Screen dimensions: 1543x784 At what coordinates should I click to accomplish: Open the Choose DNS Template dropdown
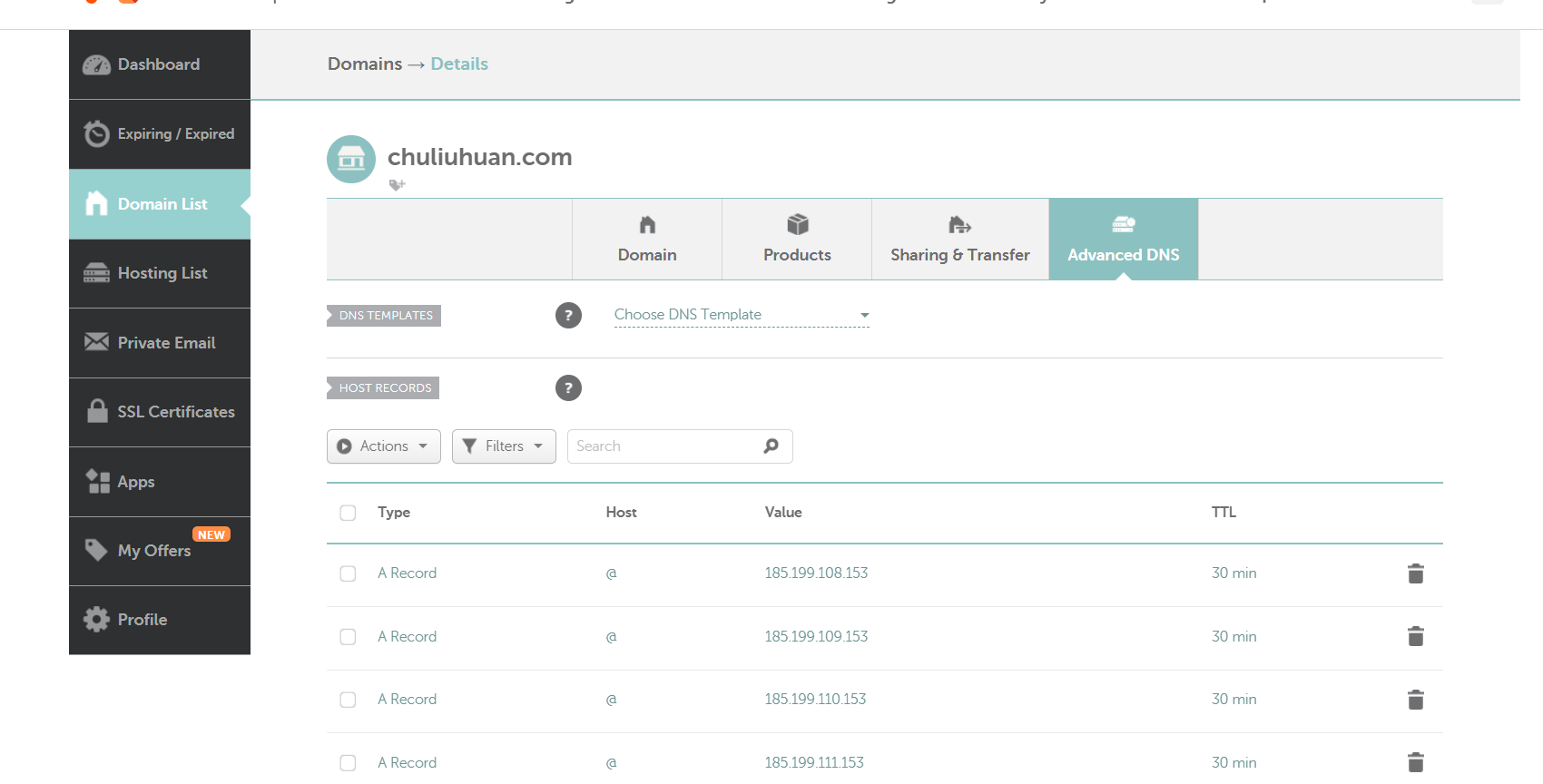click(742, 315)
